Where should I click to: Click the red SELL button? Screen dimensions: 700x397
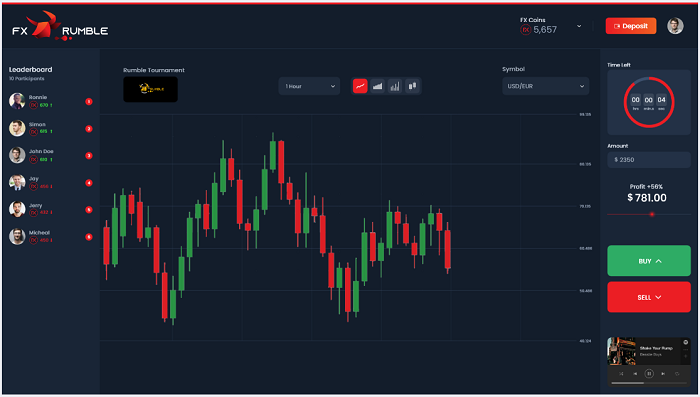(649, 297)
